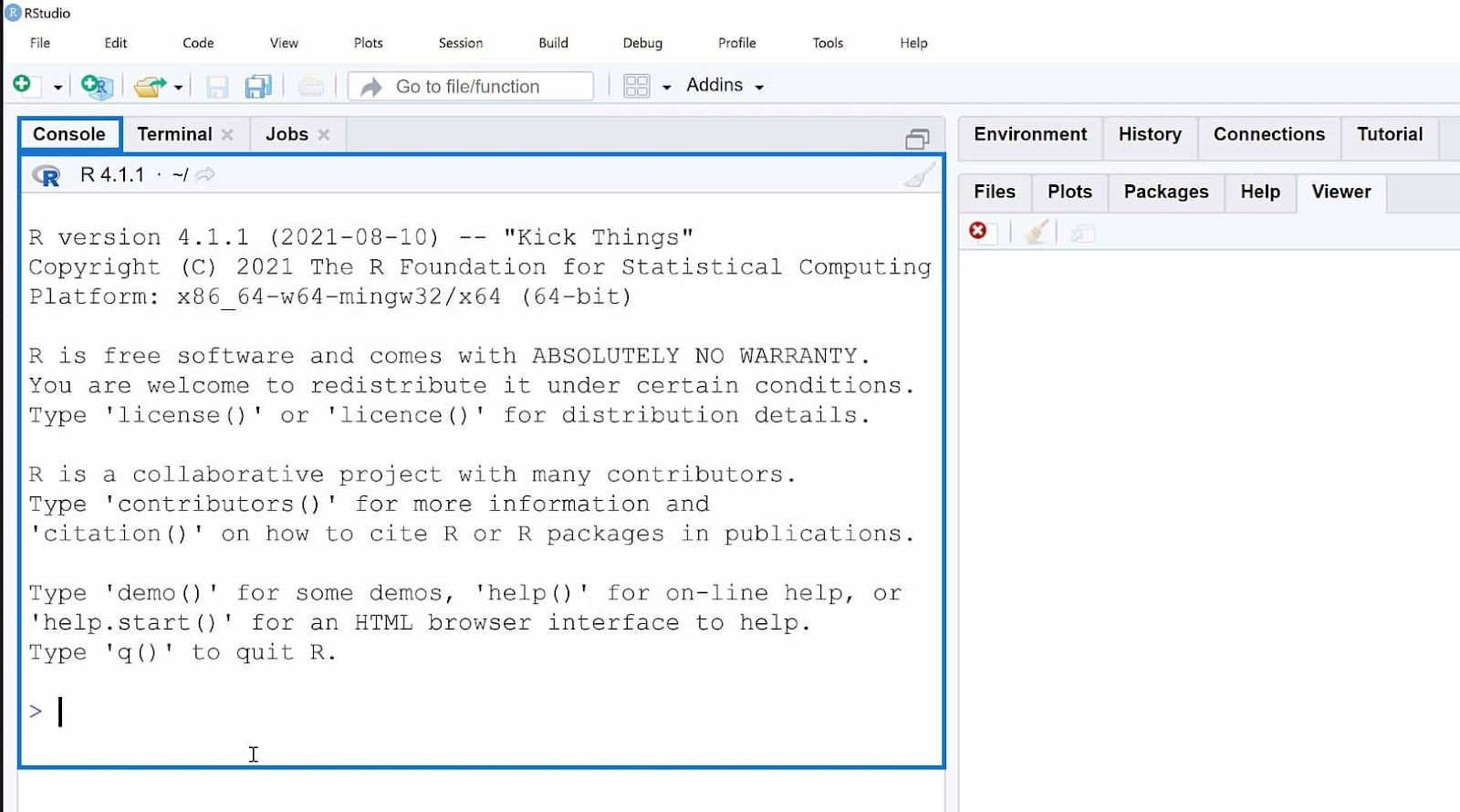Viewport: 1460px width, 812px height.
Task: Close the Jobs tab
Action: tap(324, 135)
